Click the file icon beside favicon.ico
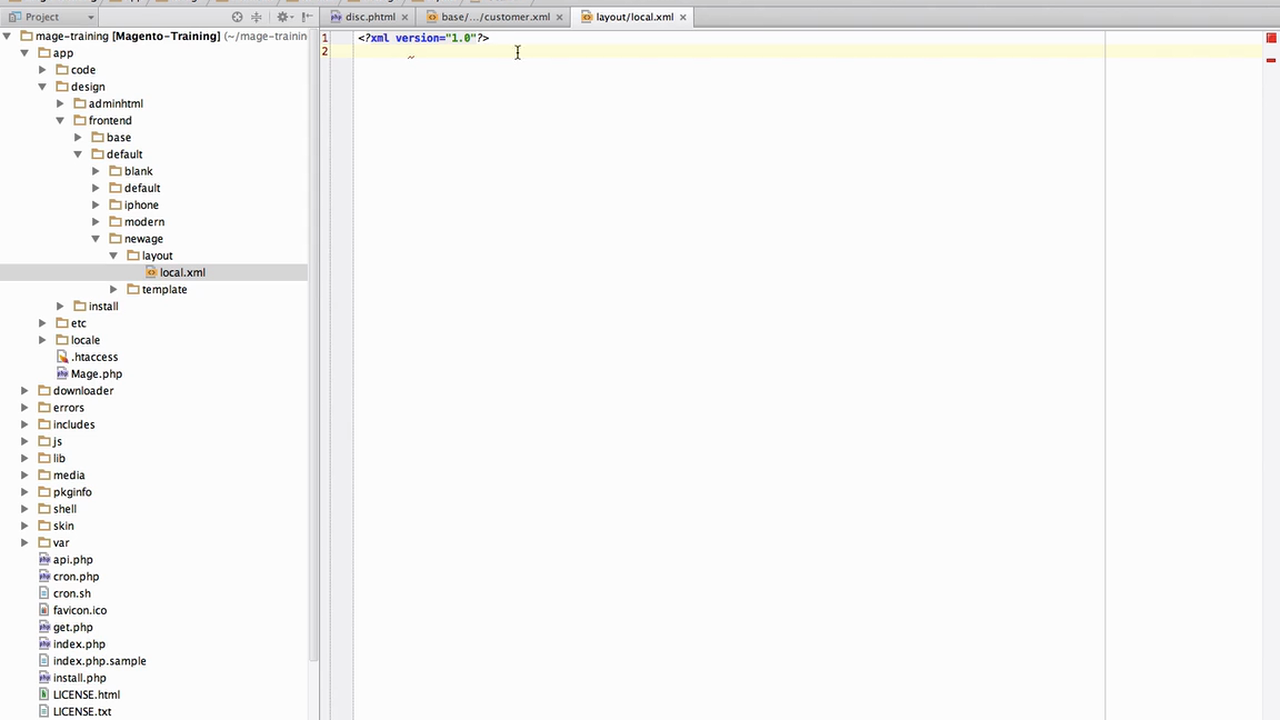This screenshot has height=720, width=1280. (x=44, y=610)
